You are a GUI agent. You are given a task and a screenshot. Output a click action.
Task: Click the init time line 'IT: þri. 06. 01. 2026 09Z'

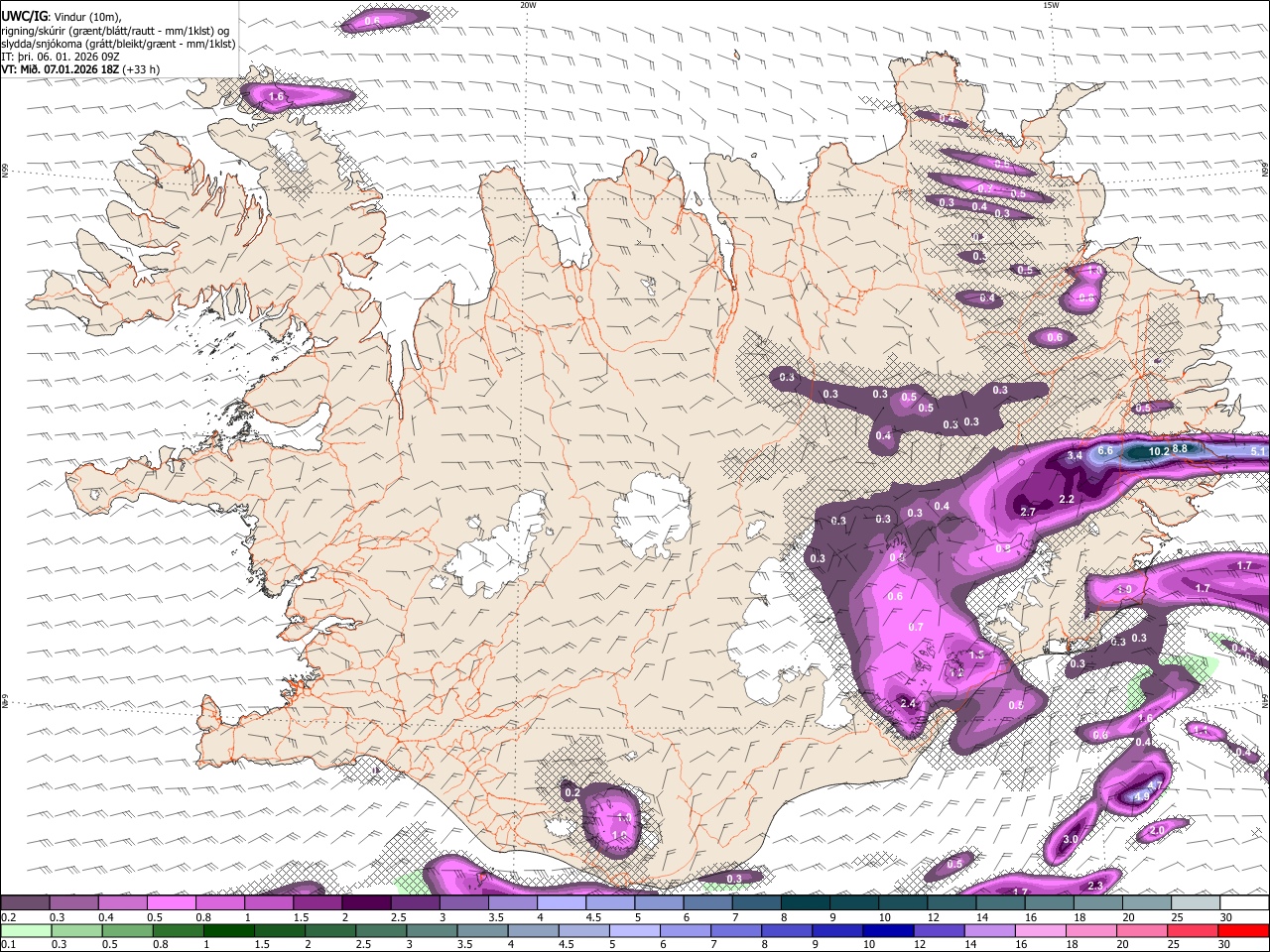click(61, 57)
